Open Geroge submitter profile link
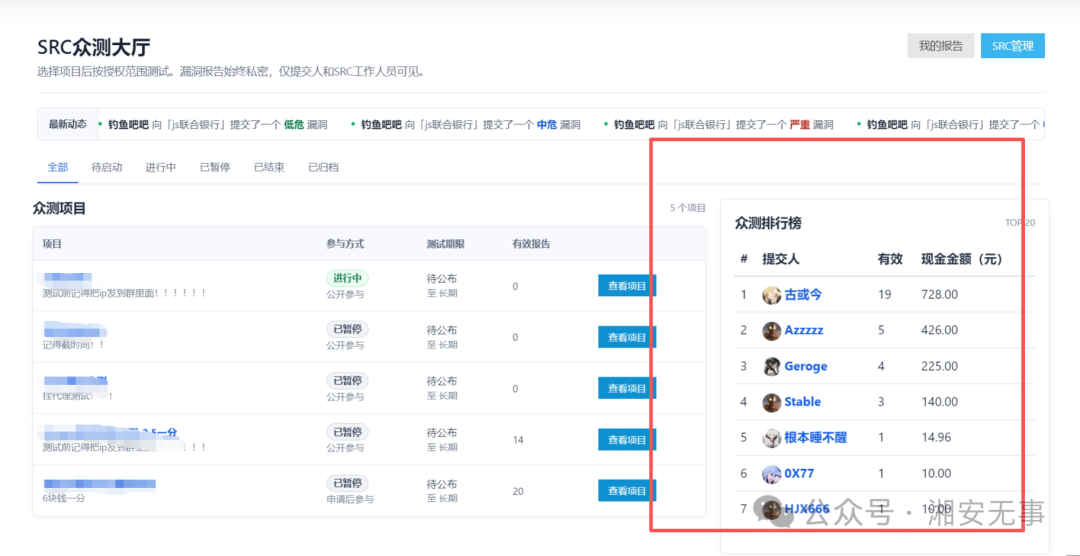This screenshot has width=1080, height=556. pos(806,367)
